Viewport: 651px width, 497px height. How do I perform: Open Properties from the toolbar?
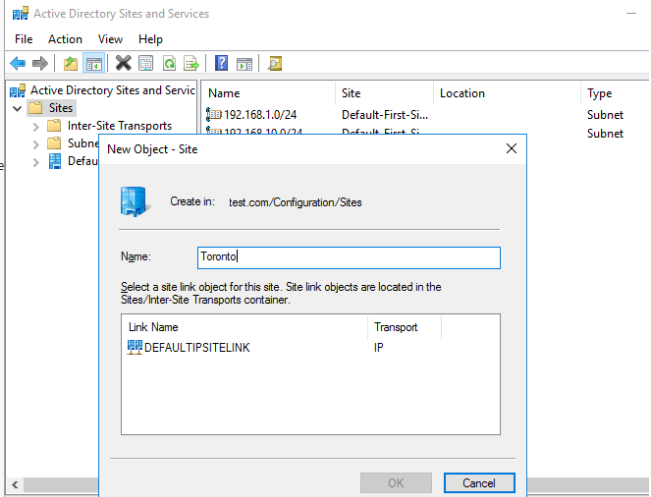[x=146, y=64]
